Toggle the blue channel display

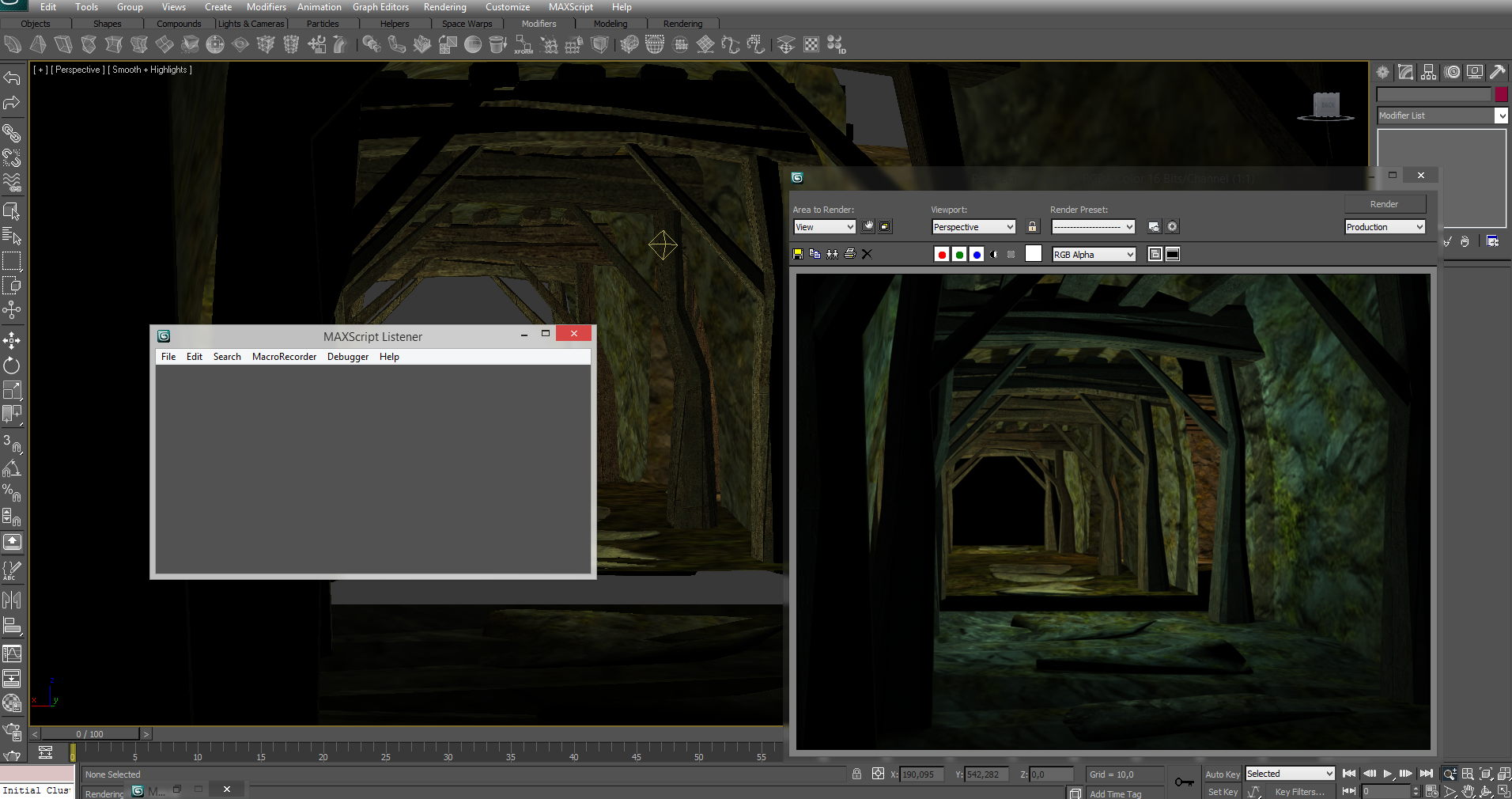977,254
